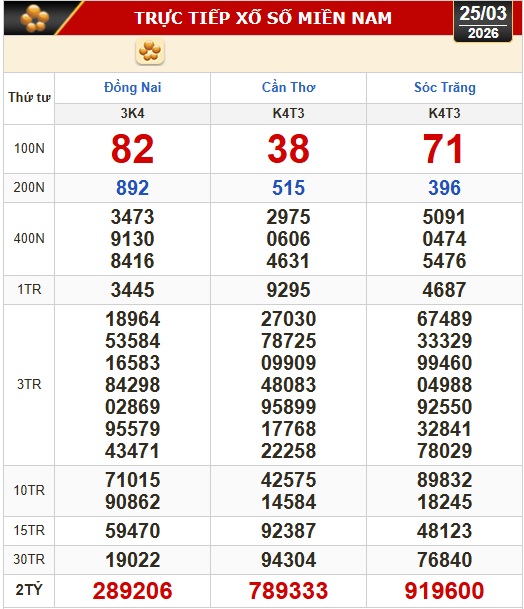Click the 2TỶ prize row label
The height and width of the screenshot is (609, 524).
point(29,590)
